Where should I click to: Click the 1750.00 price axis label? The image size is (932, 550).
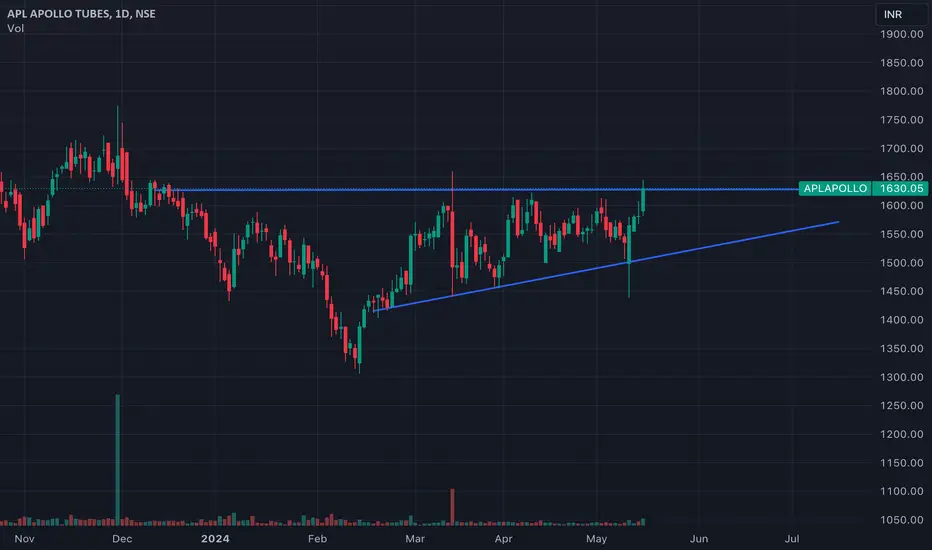click(902, 120)
